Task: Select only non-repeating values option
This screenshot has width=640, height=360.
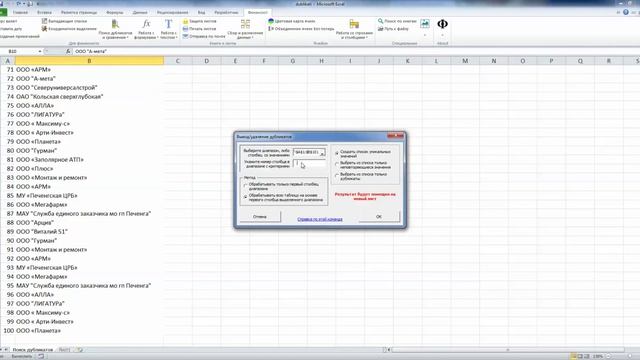Action: pos(337,164)
